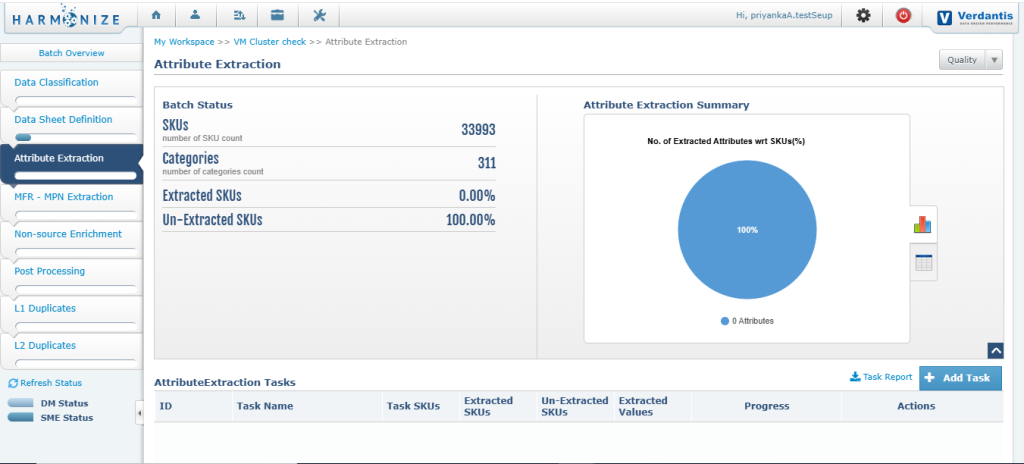Click Add Task button
The height and width of the screenshot is (464, 1024).
[960, 378]
